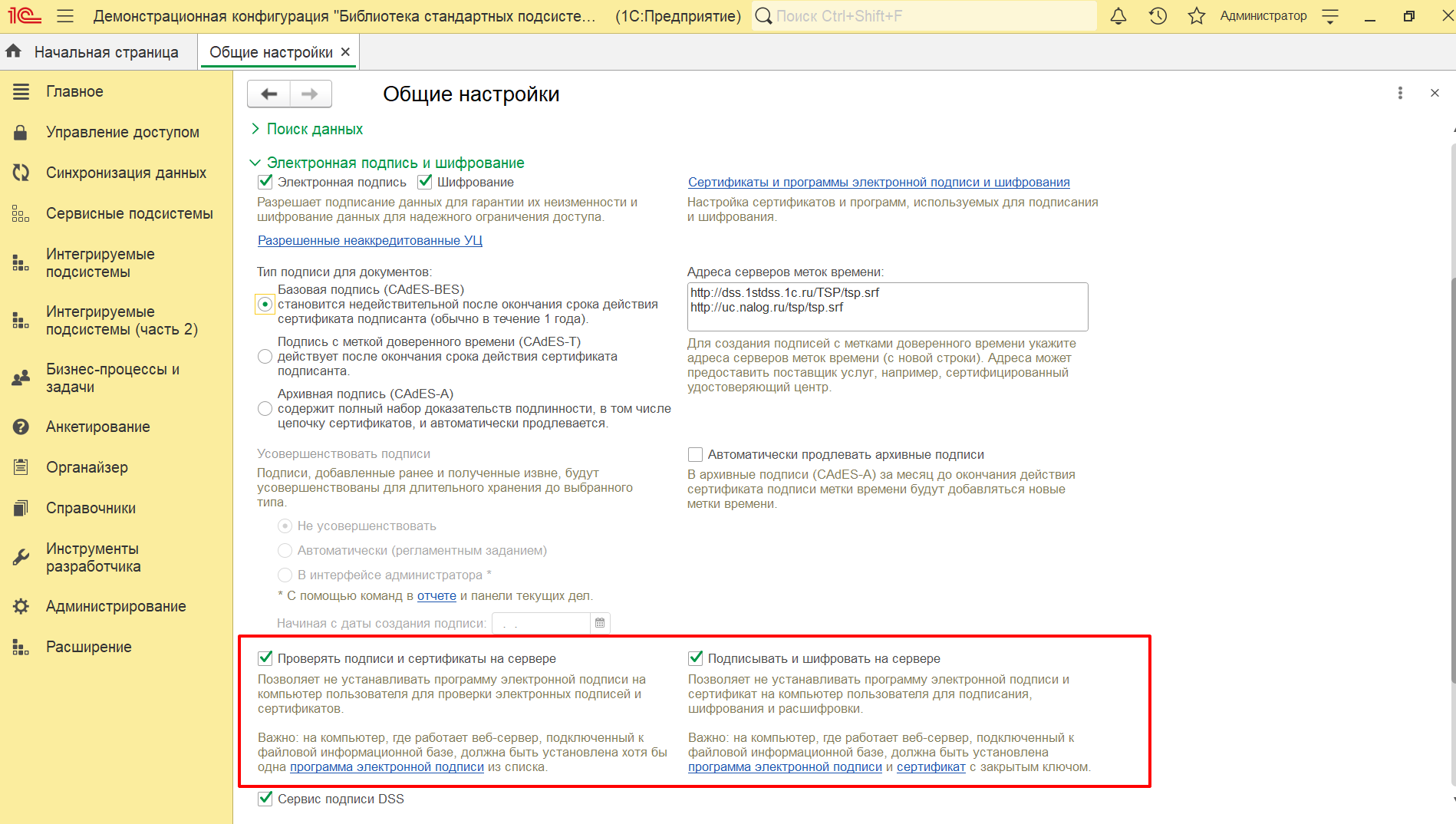Open the three-dot more actions menu

pyautogui.click(x=1400, y=93)
